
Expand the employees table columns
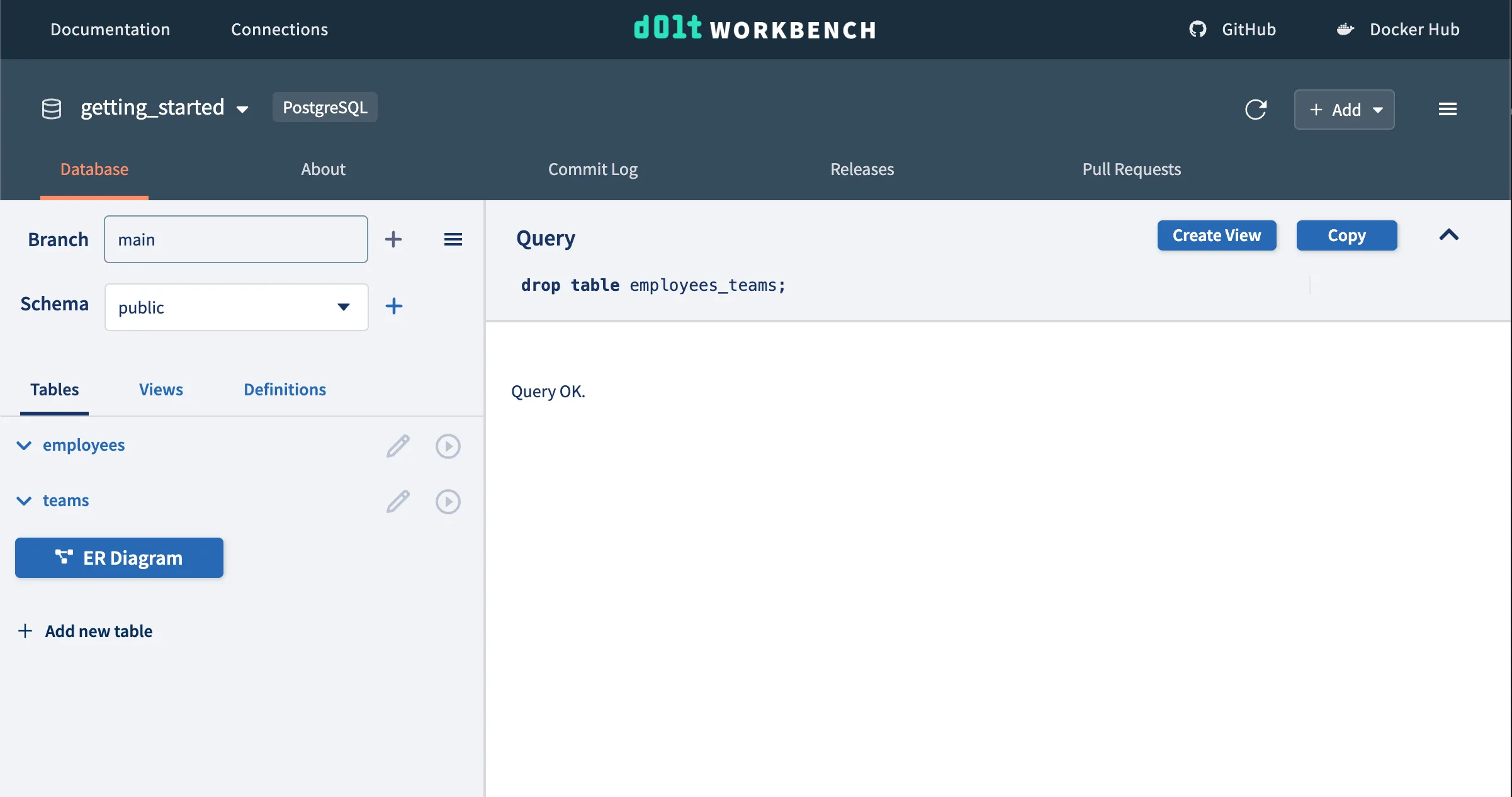(x=24, y=446)
